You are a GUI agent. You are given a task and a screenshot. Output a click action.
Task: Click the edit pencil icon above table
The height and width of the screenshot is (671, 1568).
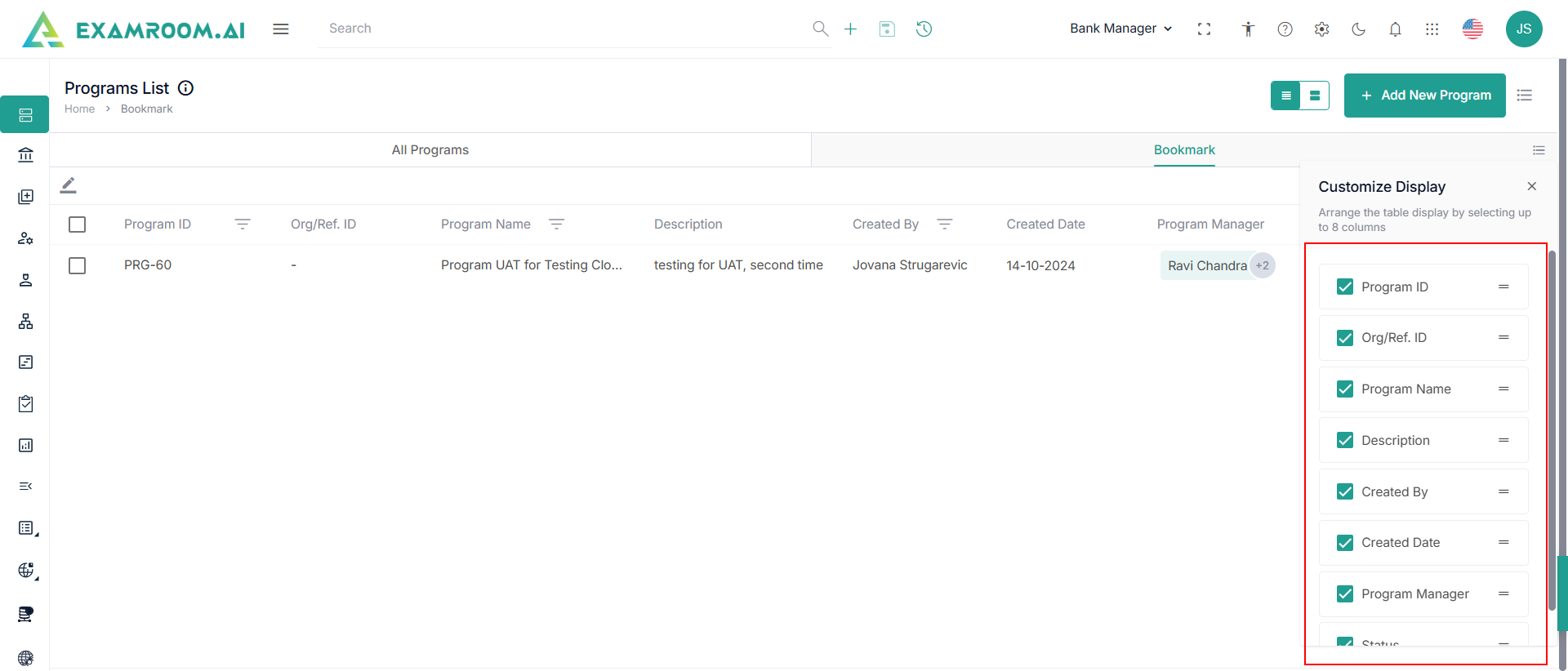(69, 185)
